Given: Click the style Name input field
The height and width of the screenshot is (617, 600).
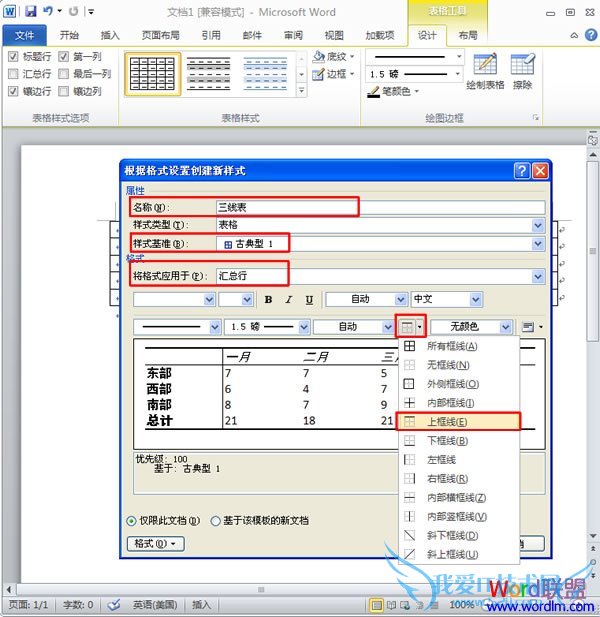Looking at the screenshot, I should (x=380, y=207).
